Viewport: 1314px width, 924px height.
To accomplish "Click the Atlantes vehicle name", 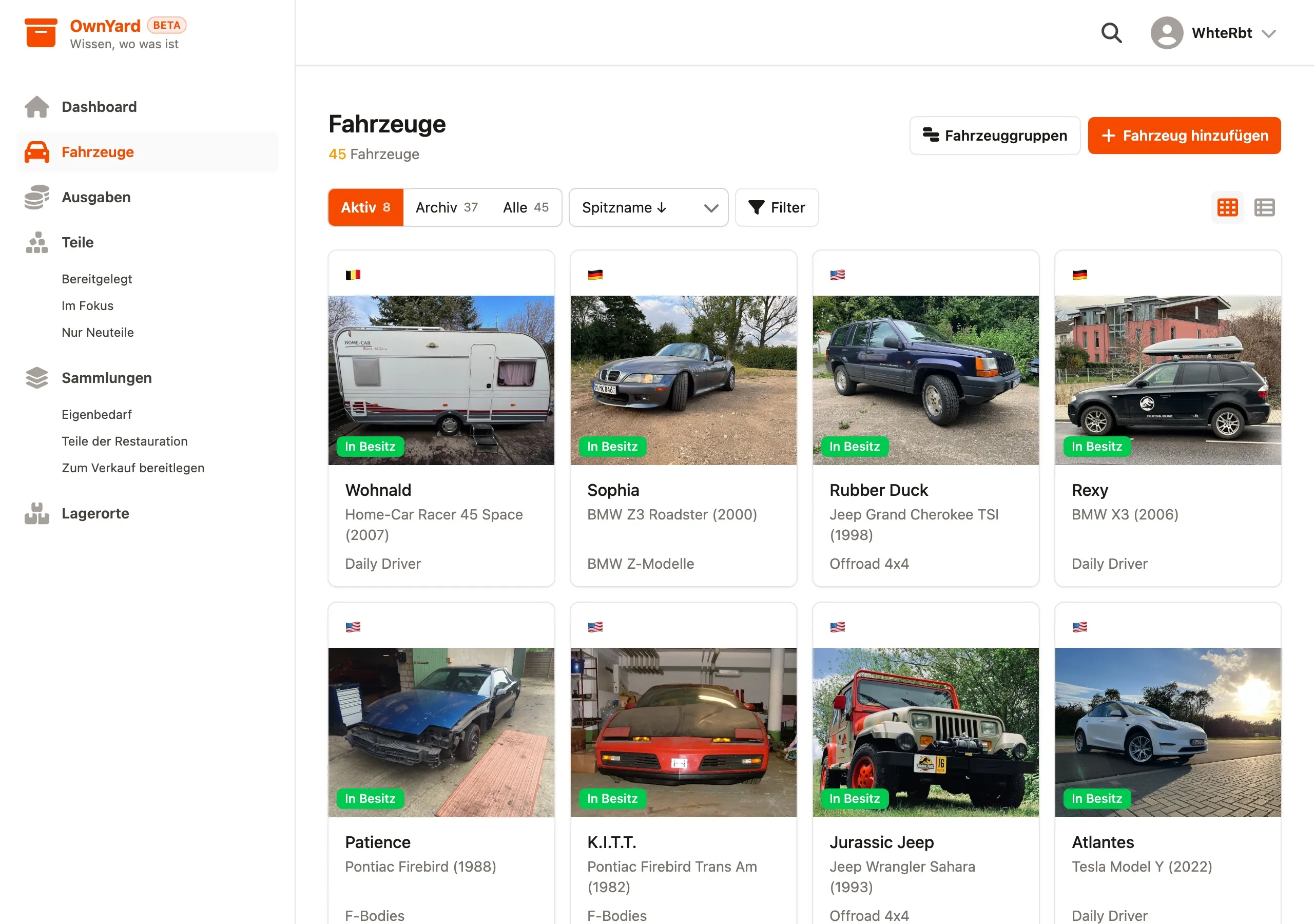I will point(1102,842).
